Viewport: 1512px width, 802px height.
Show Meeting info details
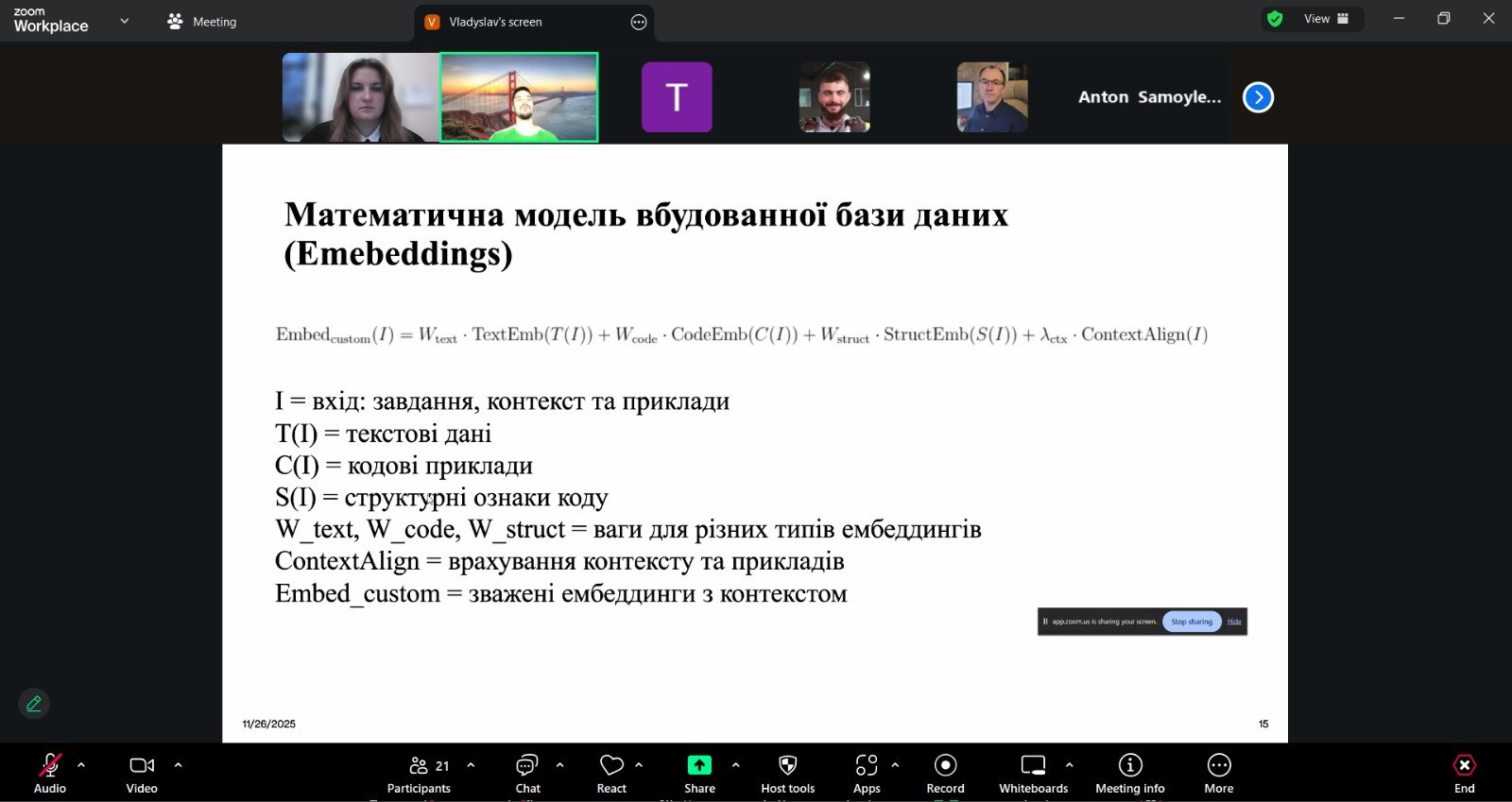[1129, 772]
